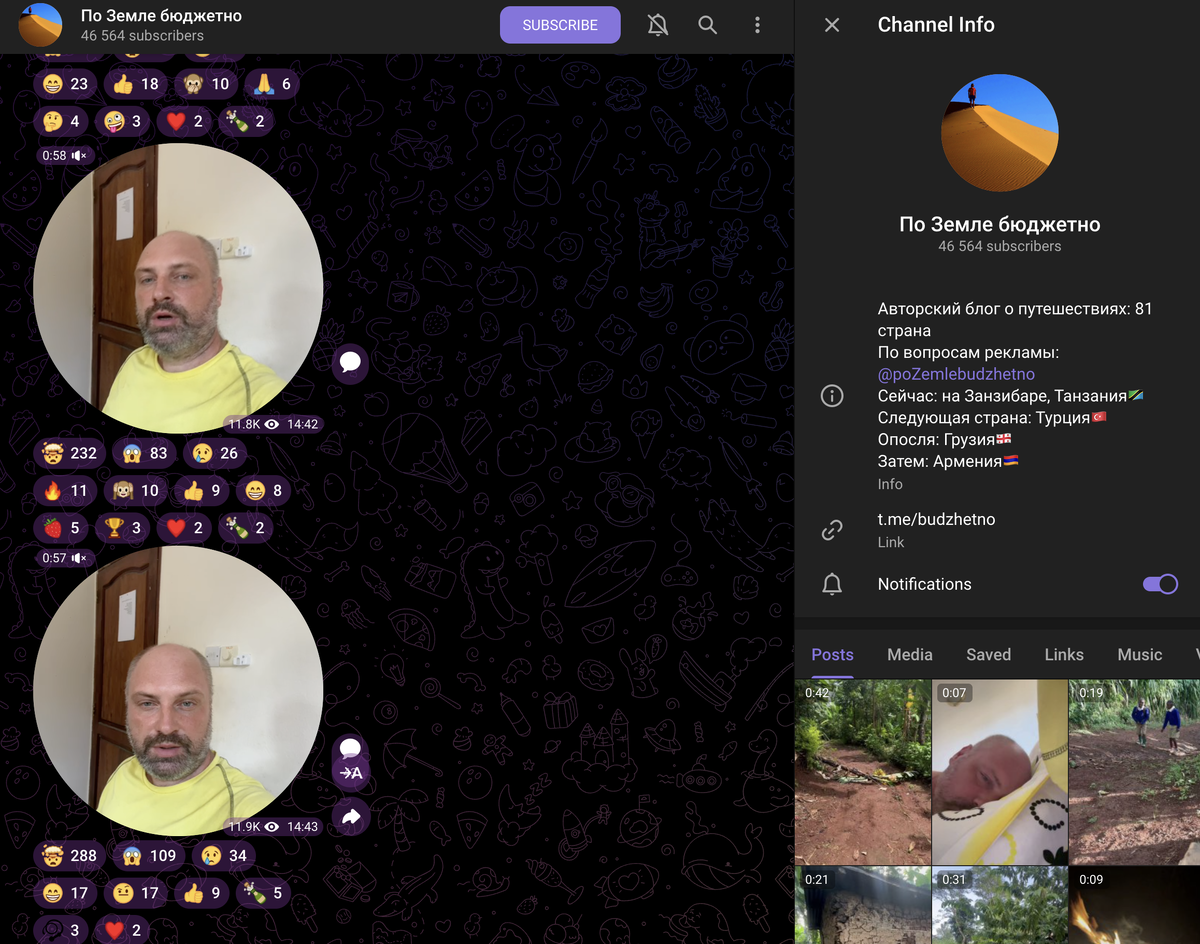Unmute the 0:58 round video via speaker badge
Screen dimensions: 1200x944
coord(66,155)
